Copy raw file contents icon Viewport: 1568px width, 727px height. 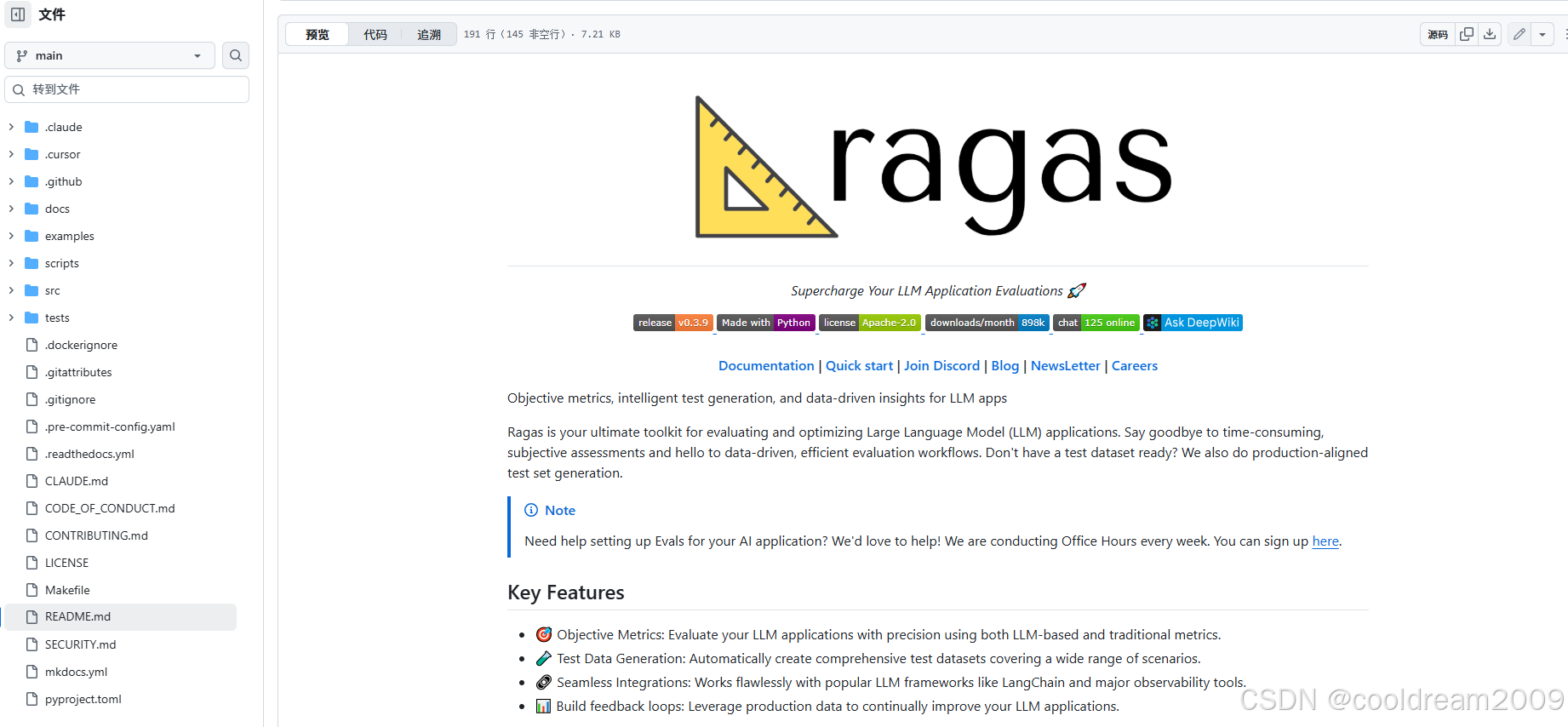pos(1467,34)
